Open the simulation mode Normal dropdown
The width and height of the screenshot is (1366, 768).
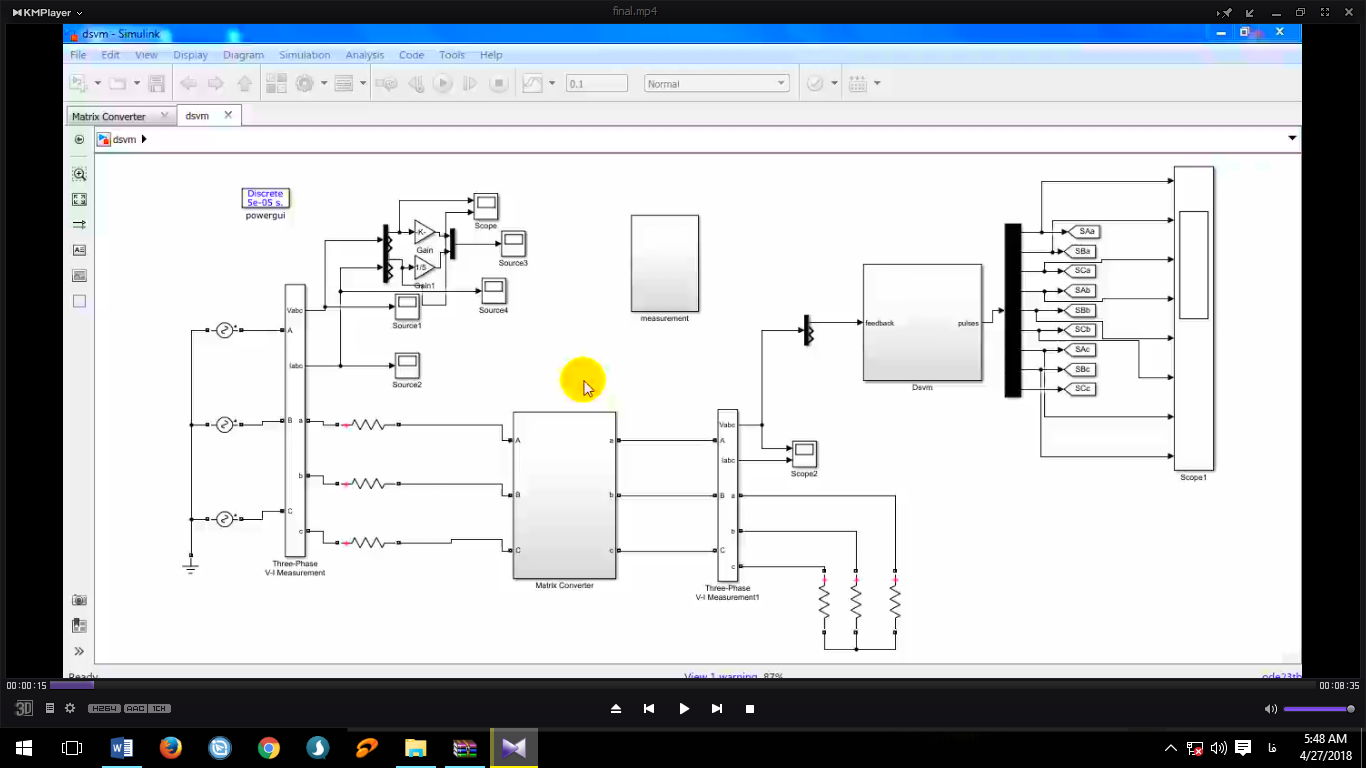(716, 84)
